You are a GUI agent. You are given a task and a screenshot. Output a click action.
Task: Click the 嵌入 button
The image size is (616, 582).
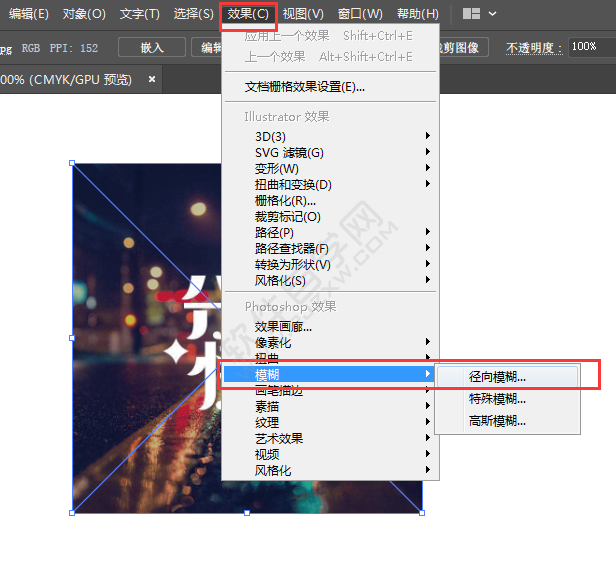(x=152, y=48)
